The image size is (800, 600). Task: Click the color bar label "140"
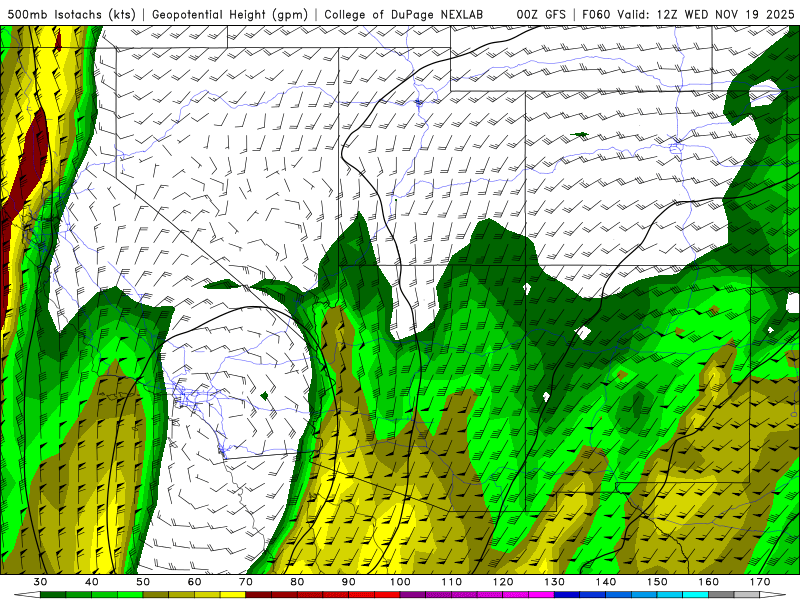tap(606, 582)
